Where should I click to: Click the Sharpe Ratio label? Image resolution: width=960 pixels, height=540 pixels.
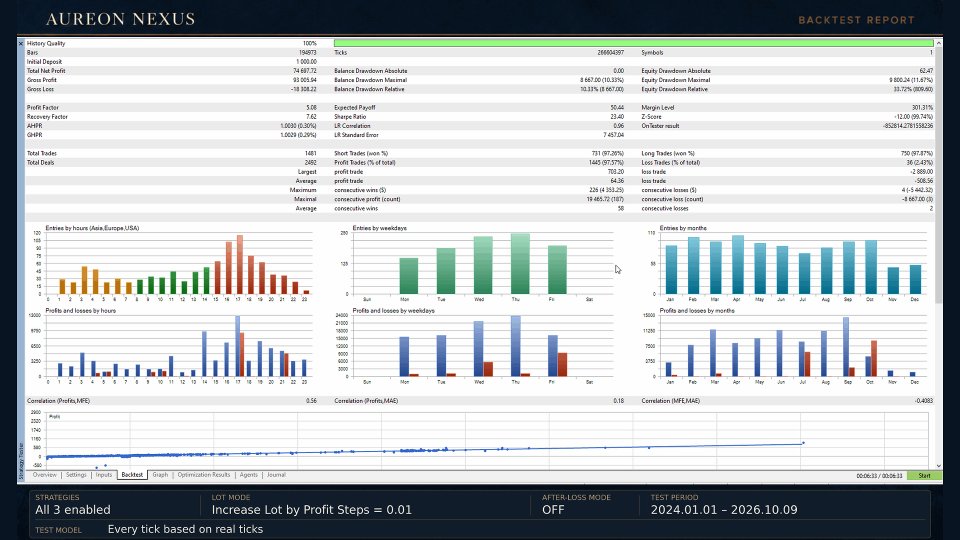click(x=350, y=117)
